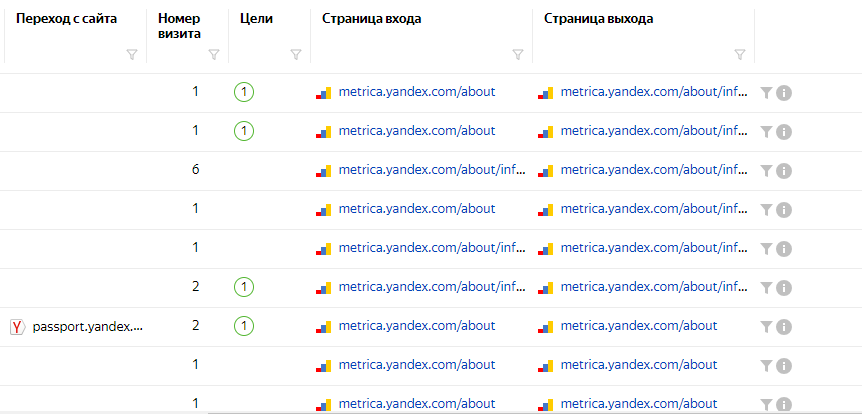Open entry page link in visit 6 row
The width and height of the screenshot is (862, 414).
pos(432,170)
